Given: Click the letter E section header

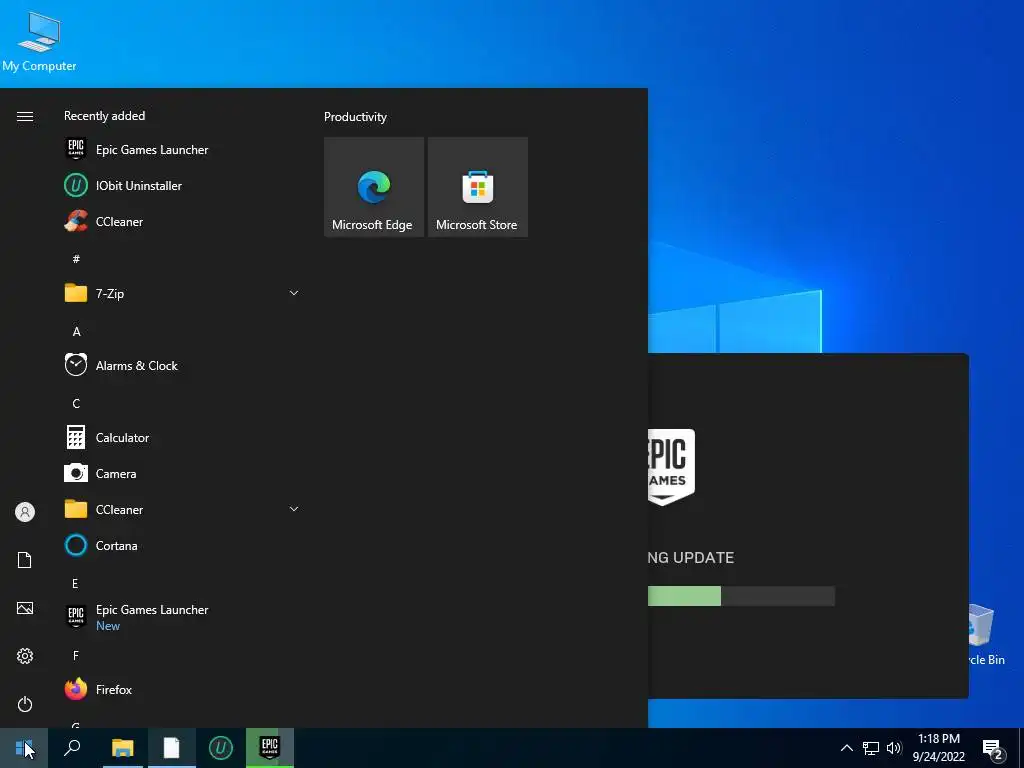Looking at the screenshot, I should 75,583.
